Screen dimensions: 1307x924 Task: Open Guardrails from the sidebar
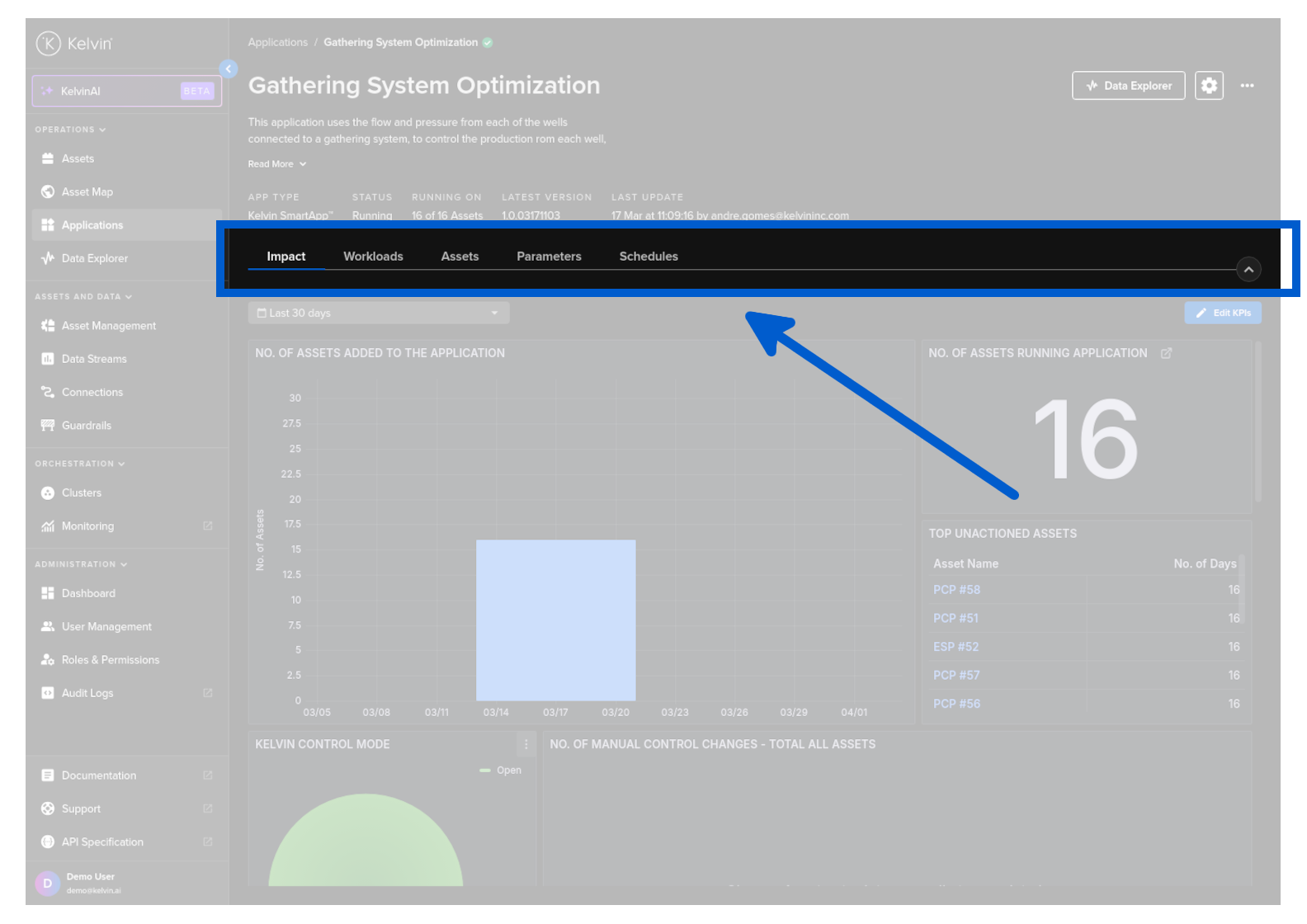[x=86, y=426]
